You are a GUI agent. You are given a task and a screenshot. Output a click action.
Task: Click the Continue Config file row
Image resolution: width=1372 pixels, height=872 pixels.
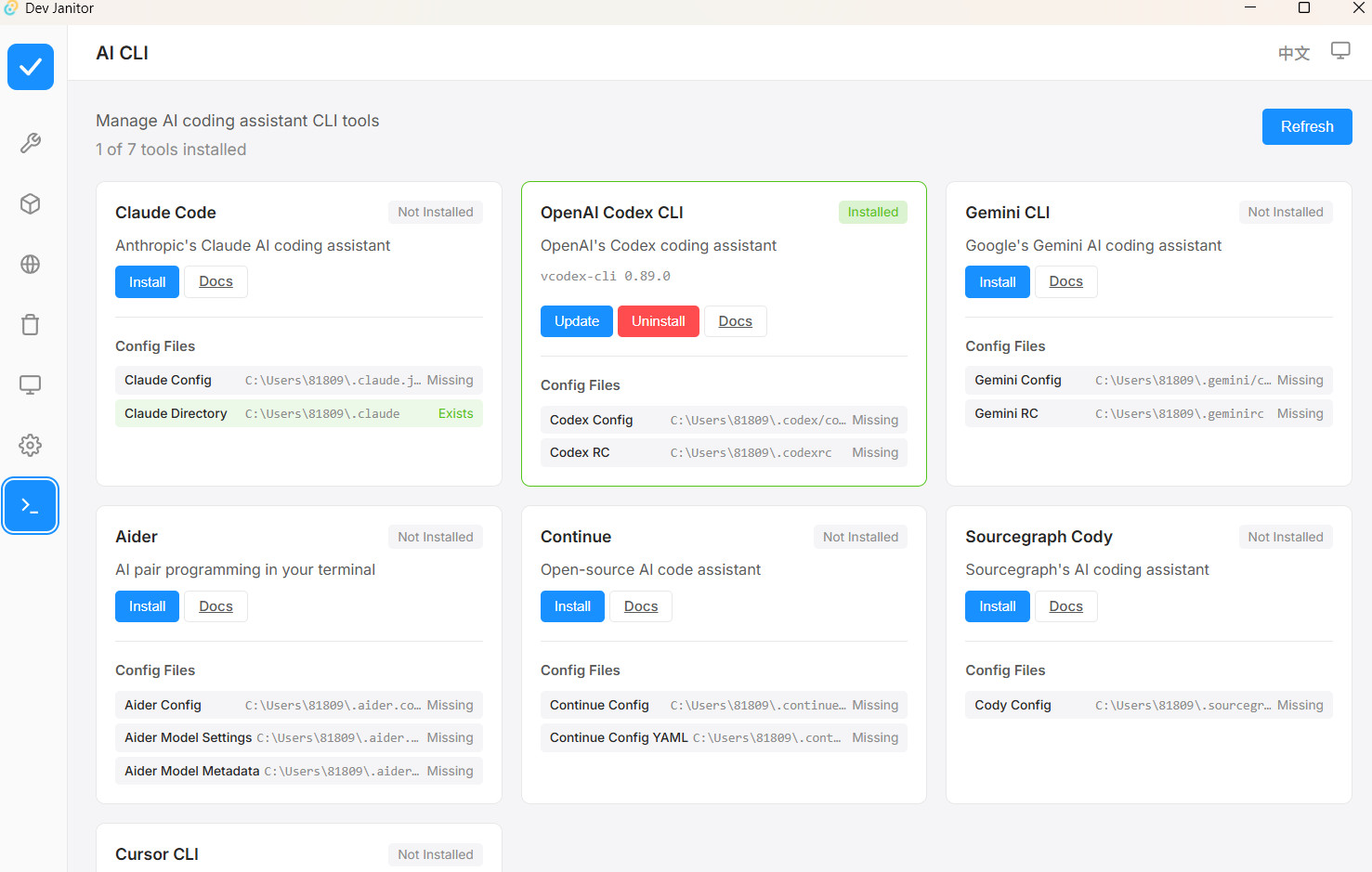[x=724, y=705]
